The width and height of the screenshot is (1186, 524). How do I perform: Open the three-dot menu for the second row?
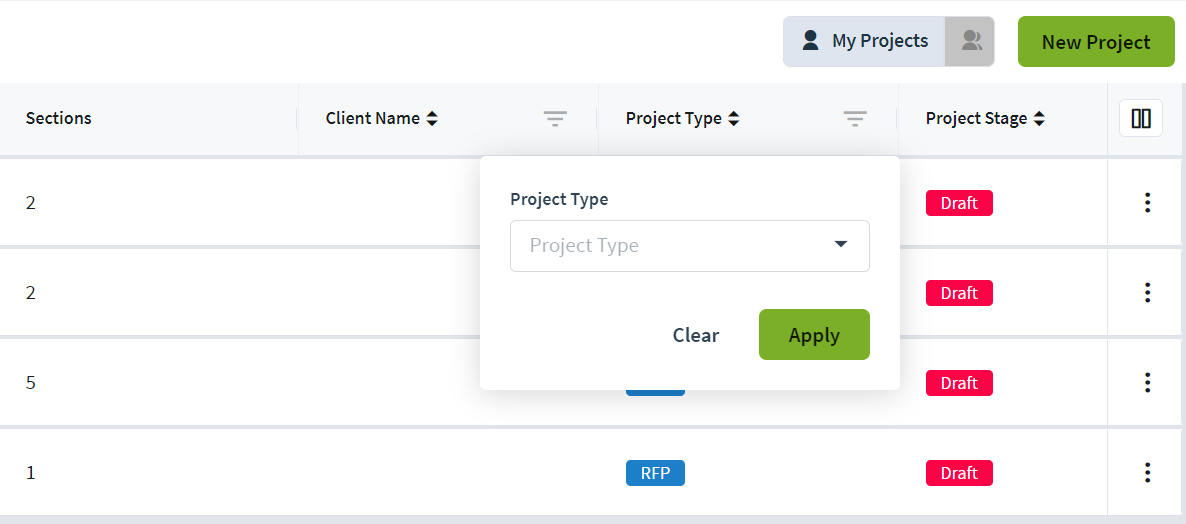point(1147,293)
